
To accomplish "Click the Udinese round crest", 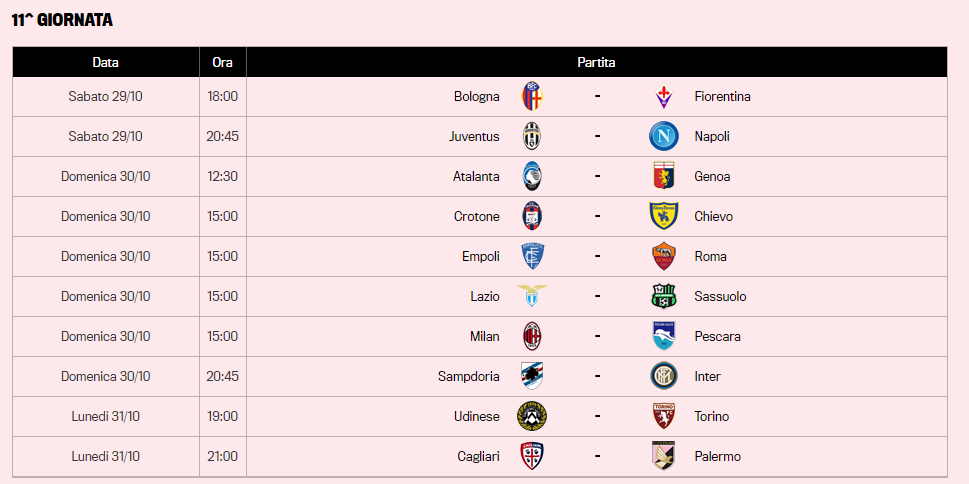I will pos(531,416).
